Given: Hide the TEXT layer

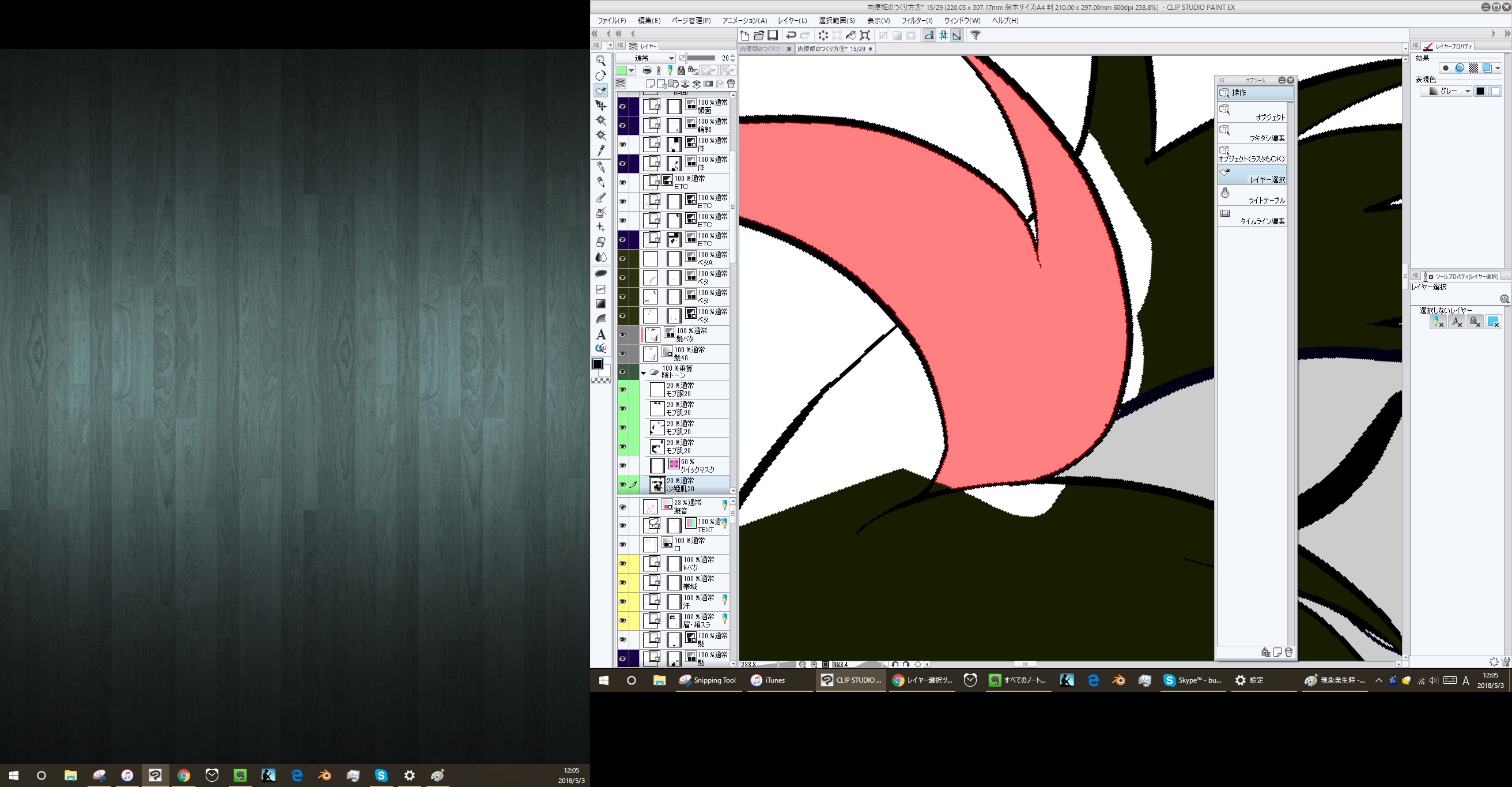Looking at the screenshot, I should click(x=622, y=526).
